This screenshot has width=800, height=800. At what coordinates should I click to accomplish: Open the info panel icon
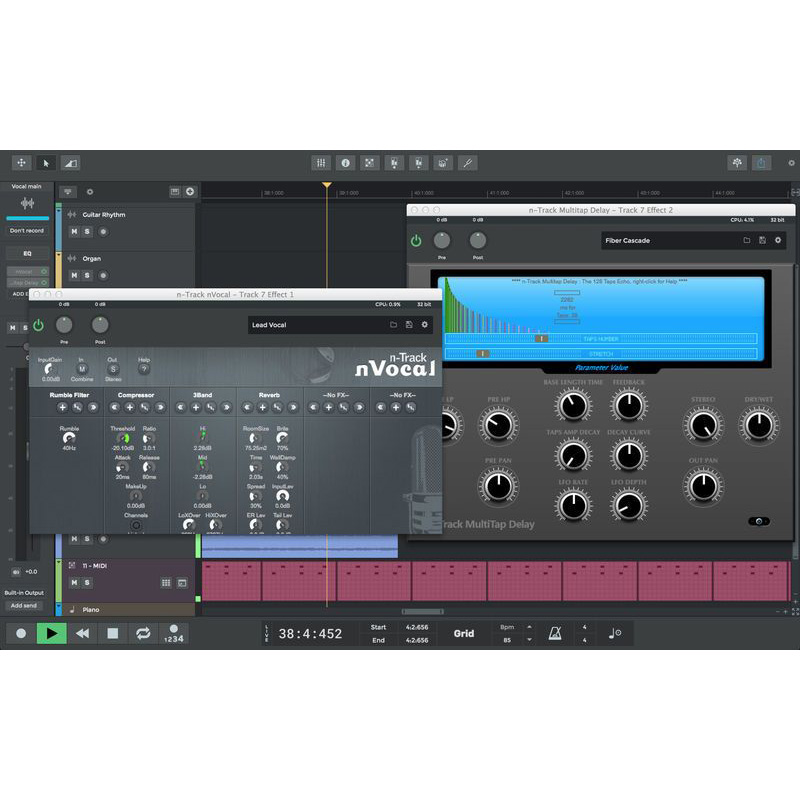point(345,163)
